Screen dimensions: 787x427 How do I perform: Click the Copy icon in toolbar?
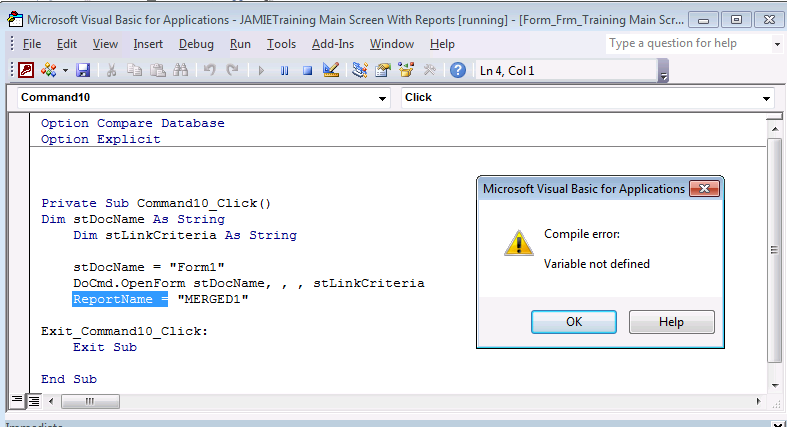point(135,70)
